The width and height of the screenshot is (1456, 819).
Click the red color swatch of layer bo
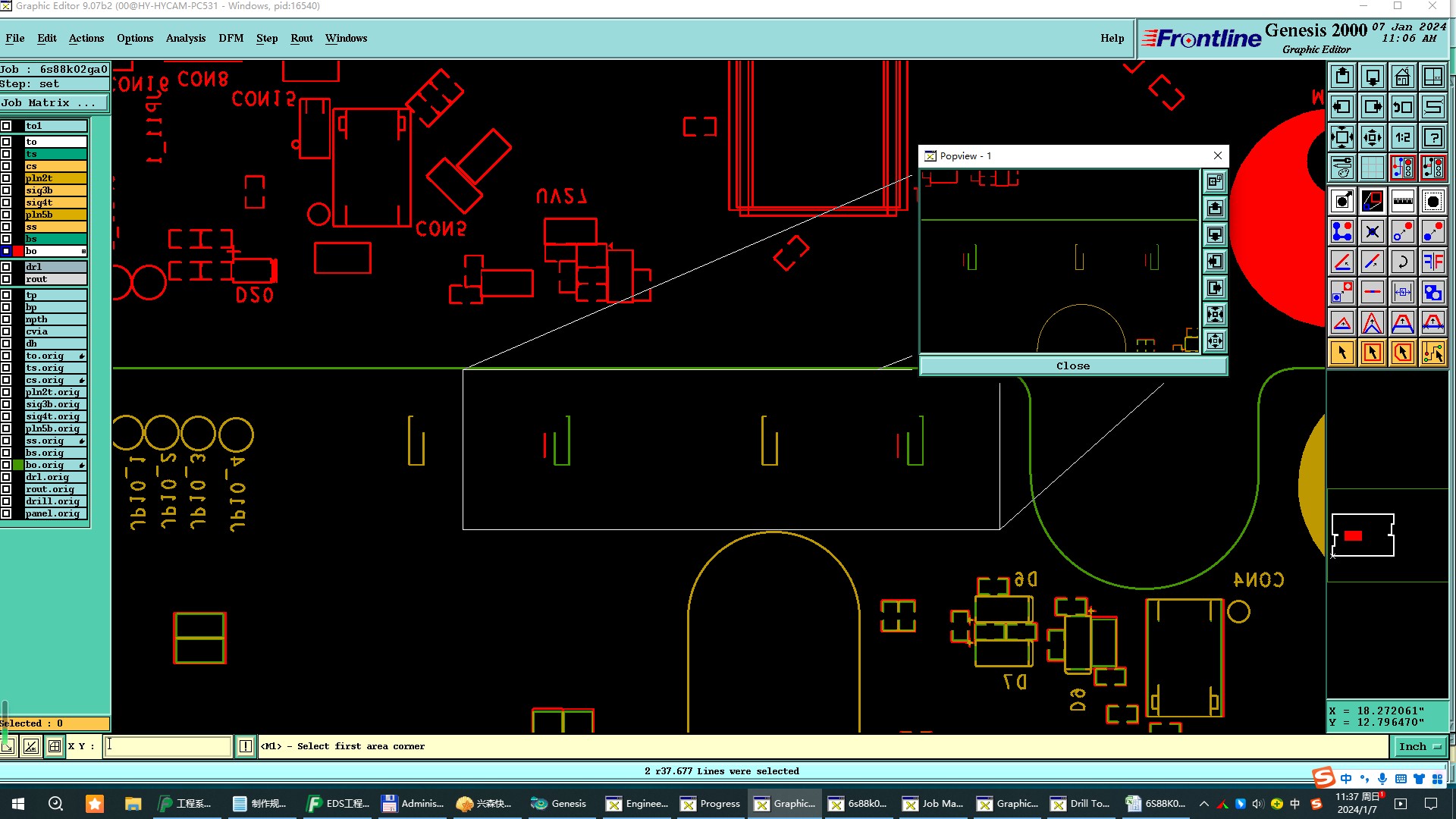click(x=18, y=251)
